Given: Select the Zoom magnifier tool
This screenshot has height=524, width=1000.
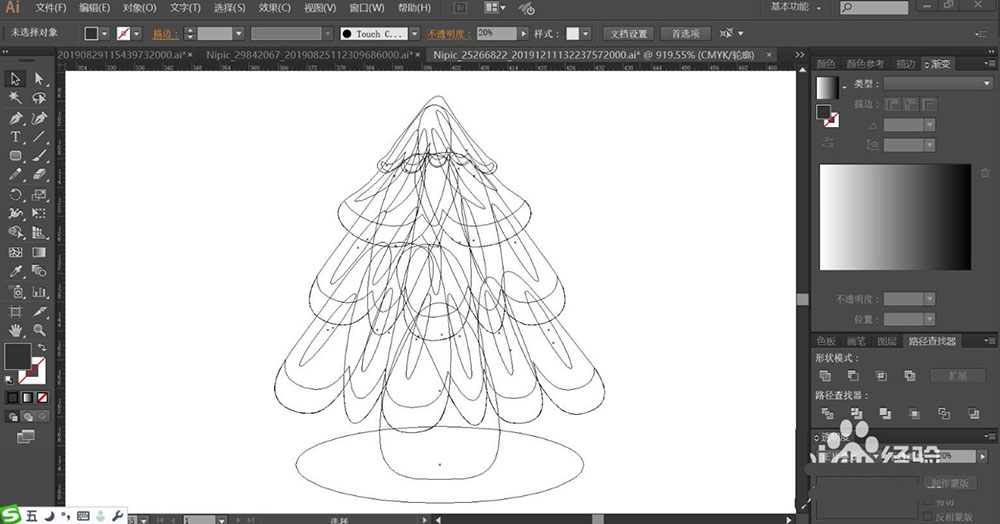Looking at the screenshot, I should point(39,330).
